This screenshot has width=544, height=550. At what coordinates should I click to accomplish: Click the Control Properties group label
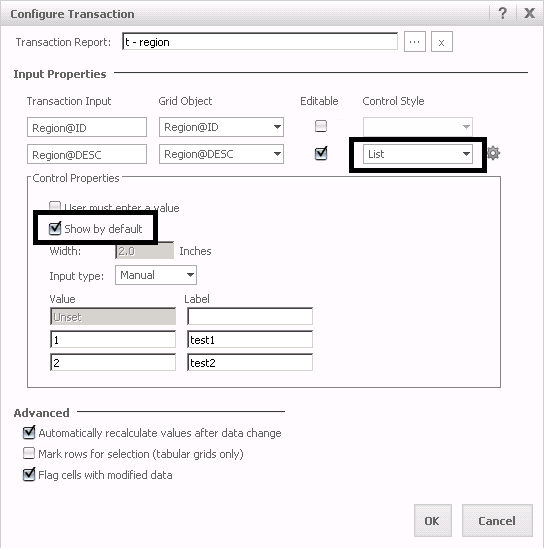point(76,178)
